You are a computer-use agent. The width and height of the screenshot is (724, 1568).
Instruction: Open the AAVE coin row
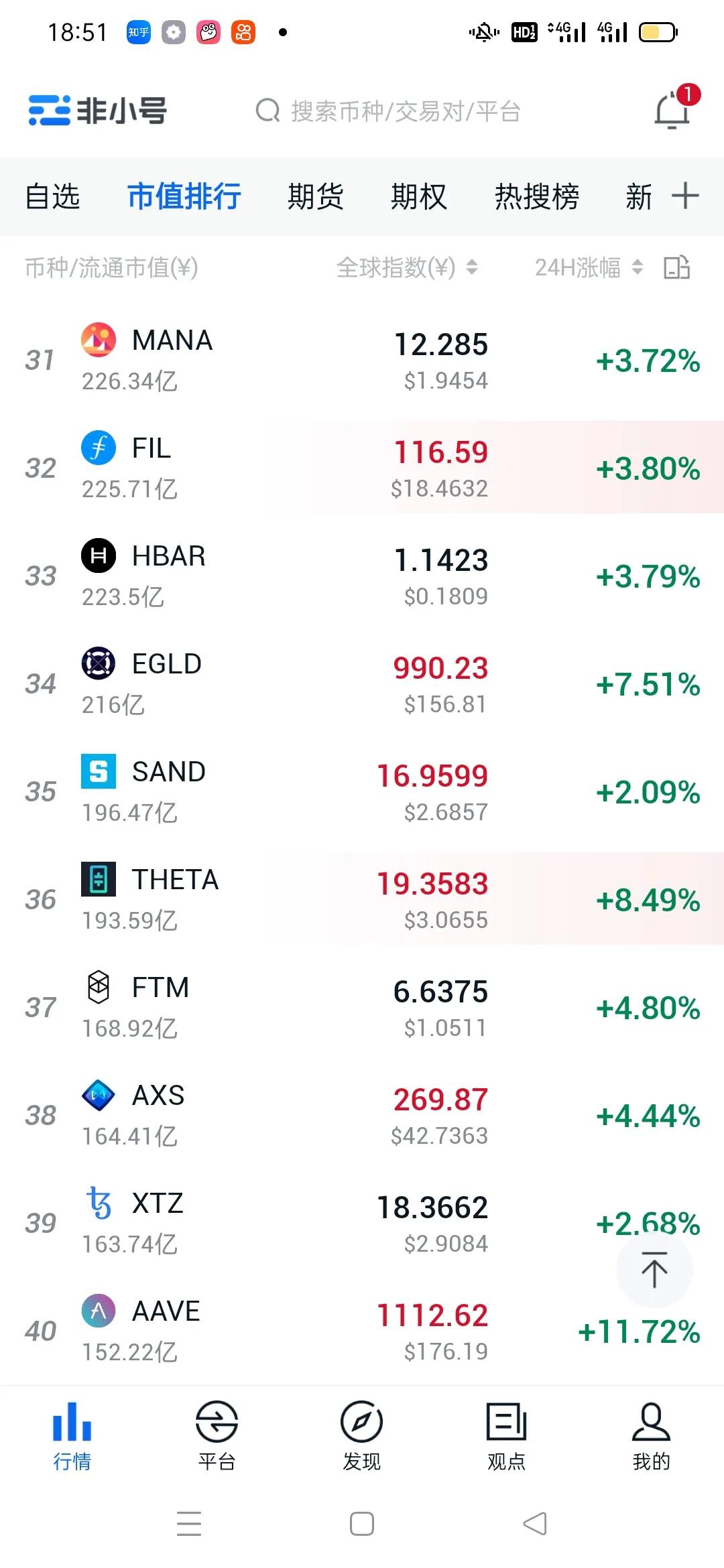pos(362,1331)
